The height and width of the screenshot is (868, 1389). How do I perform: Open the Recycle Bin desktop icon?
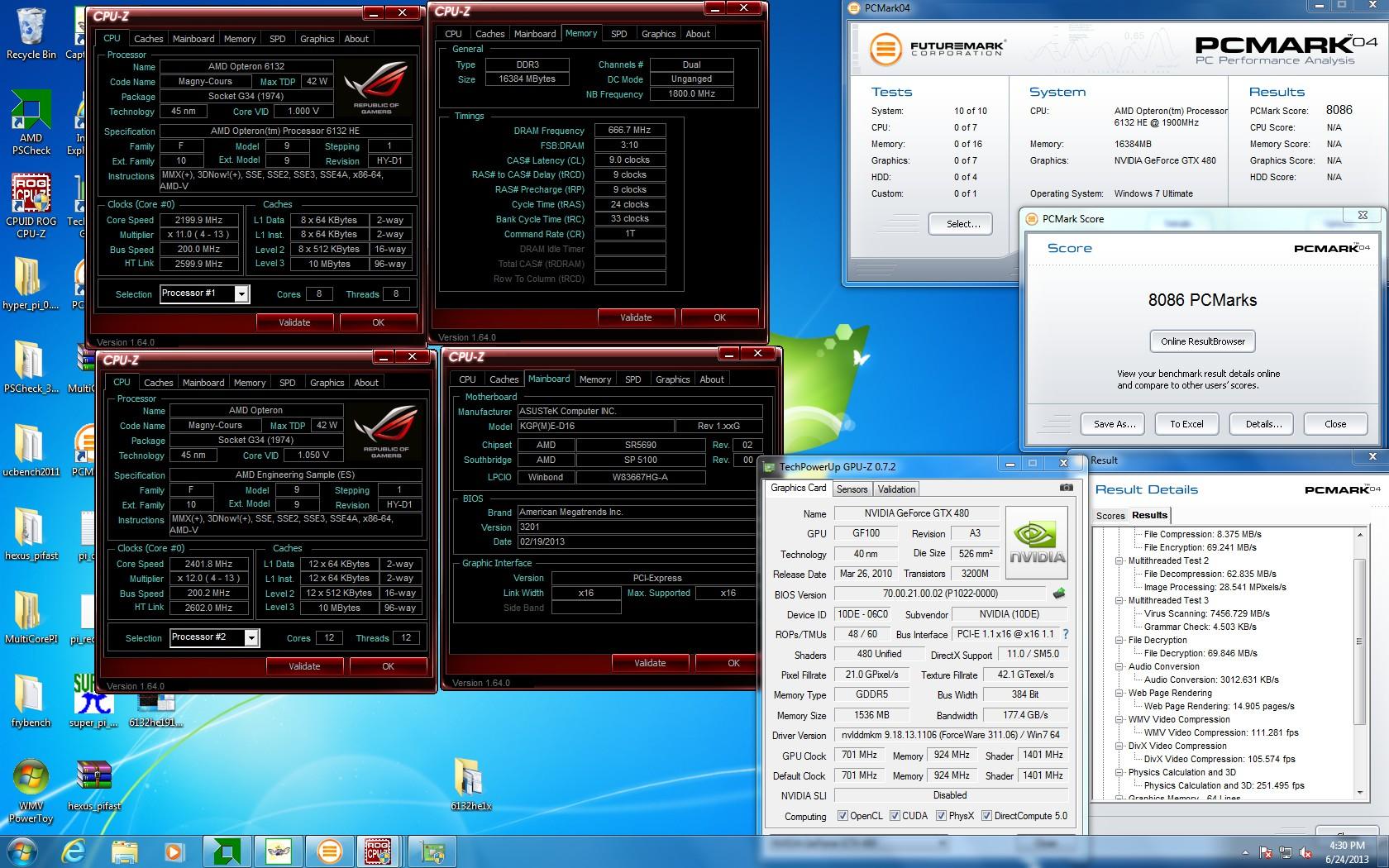click(x=31, y=33)
